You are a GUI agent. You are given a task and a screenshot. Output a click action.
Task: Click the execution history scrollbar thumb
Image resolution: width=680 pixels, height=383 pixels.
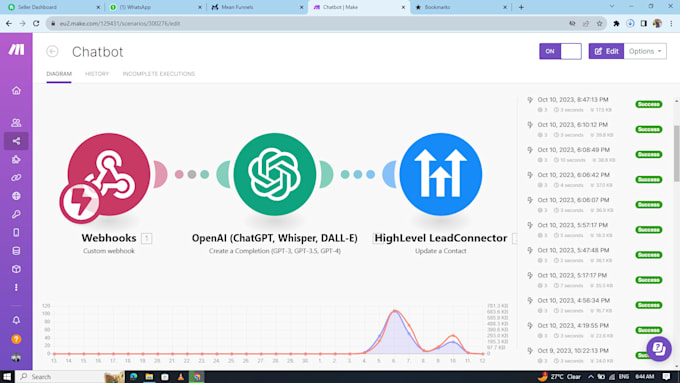click(x=677, y=154)
